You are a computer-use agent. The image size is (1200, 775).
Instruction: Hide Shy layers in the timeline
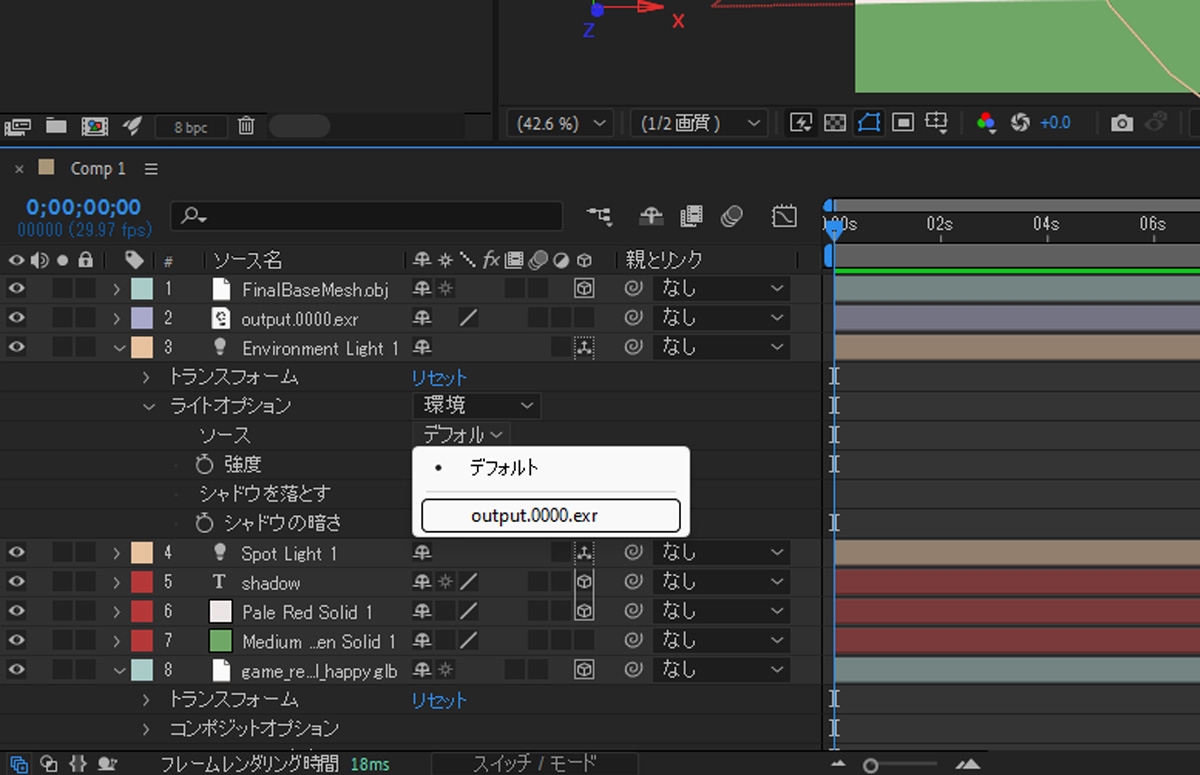coord(651,216)
